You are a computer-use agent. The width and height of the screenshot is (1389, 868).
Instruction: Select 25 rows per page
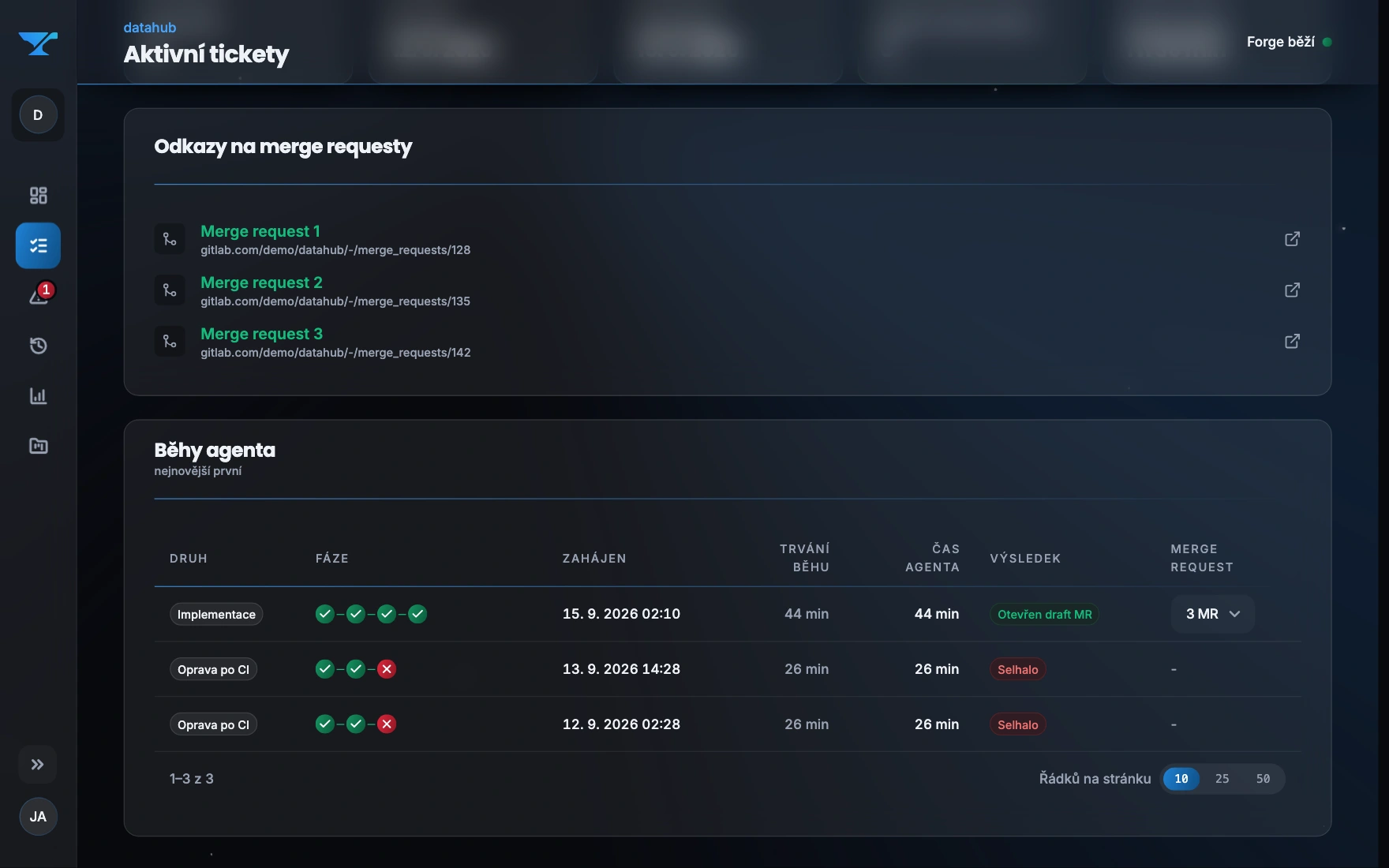[x=1222, y=779]
